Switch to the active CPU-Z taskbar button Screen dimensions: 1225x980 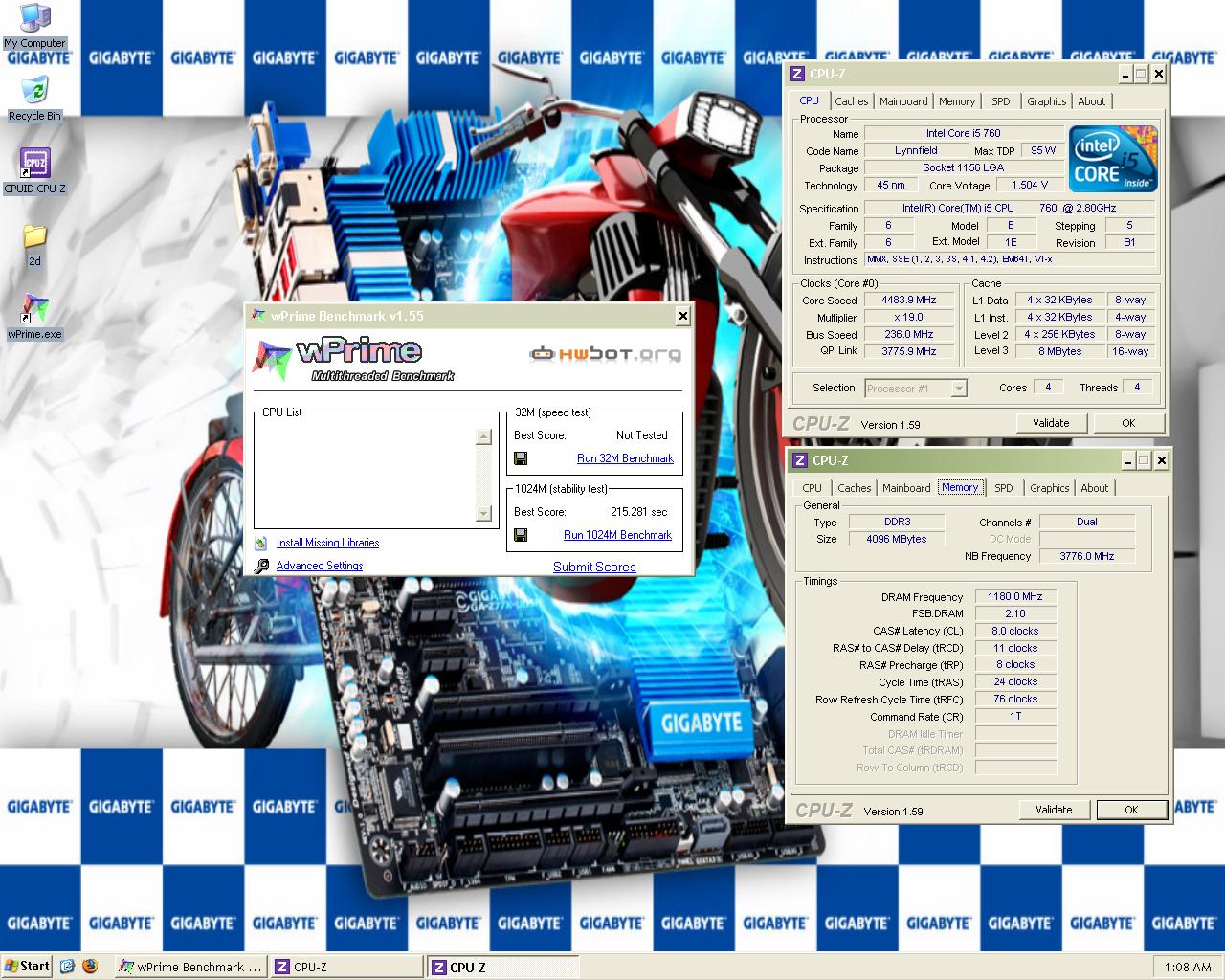[501, 967]
